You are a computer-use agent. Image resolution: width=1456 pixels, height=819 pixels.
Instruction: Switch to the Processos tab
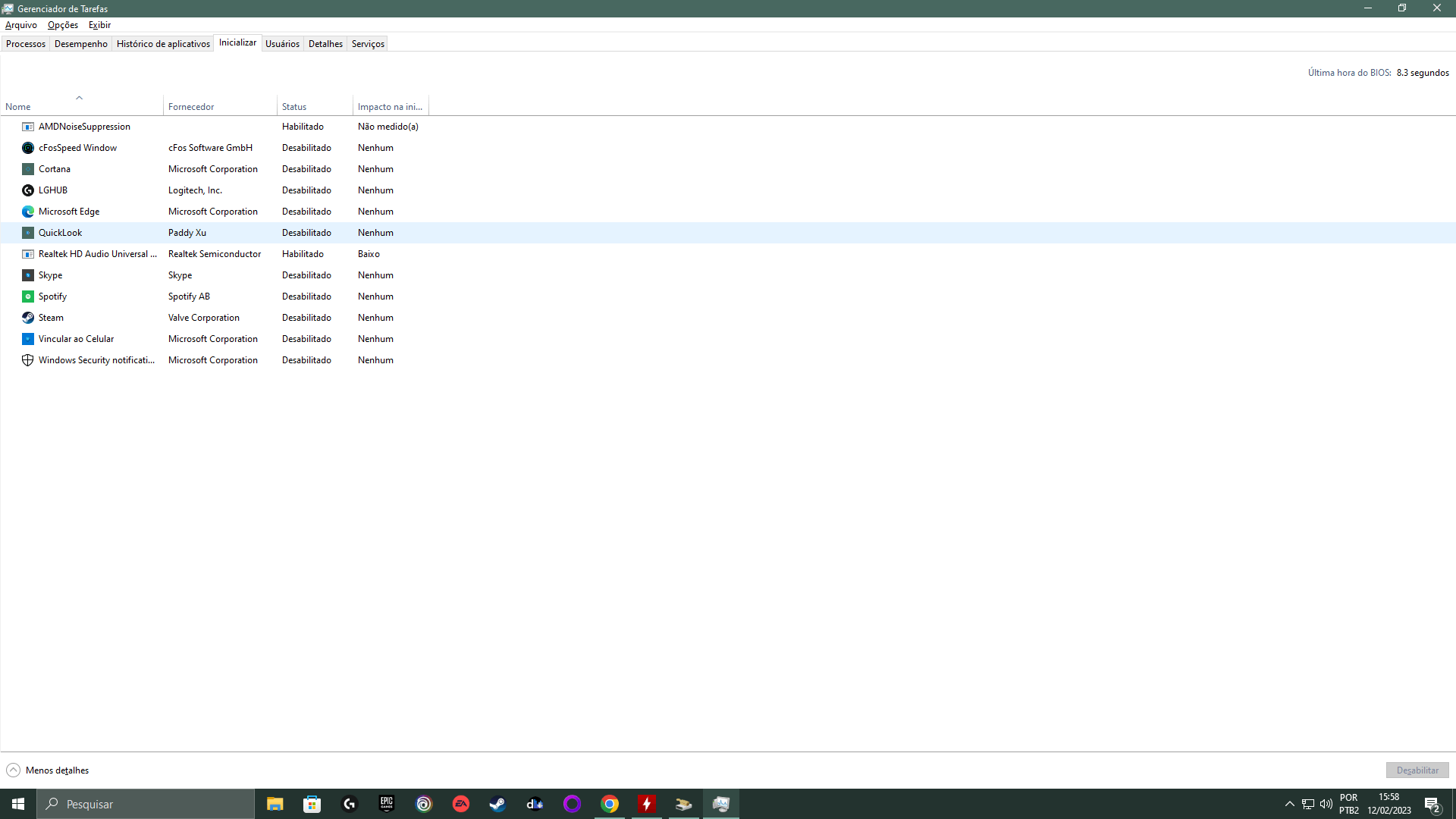(26, 44)
